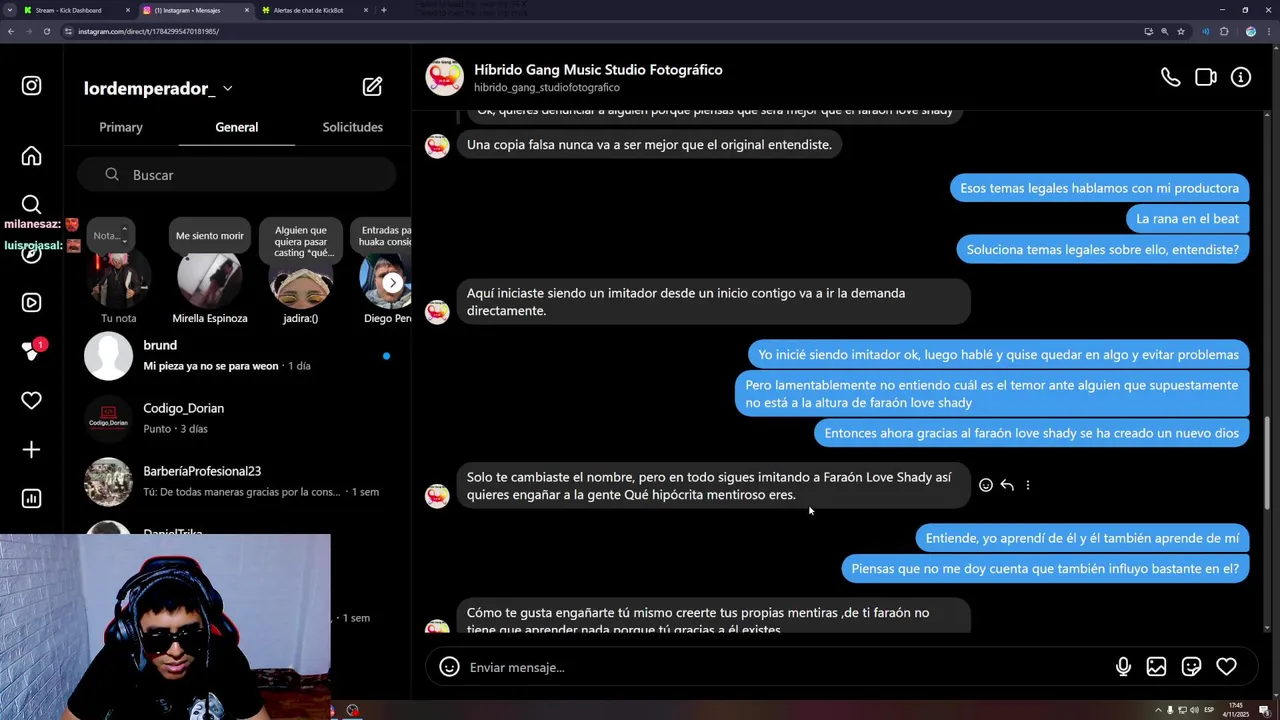Image resolution: width=1280 pixels, height=720 pixels.
Task: Select the General inbox tab
Action: tap(237, 127)
